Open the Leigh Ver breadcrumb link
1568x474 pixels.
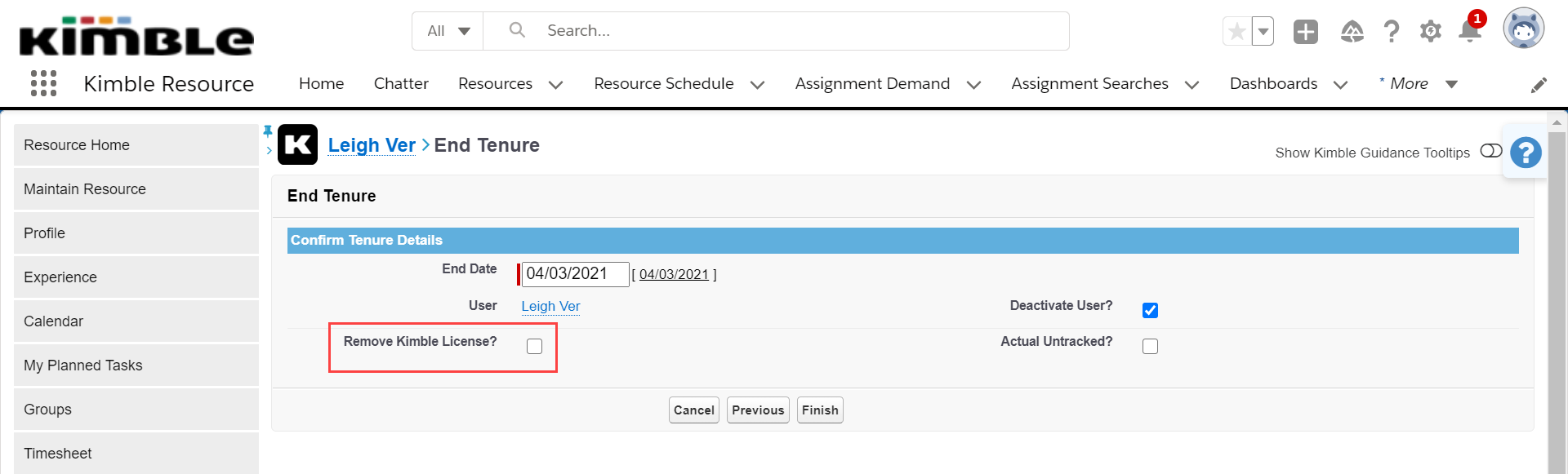pyautogui.click(x=372, y=145)
